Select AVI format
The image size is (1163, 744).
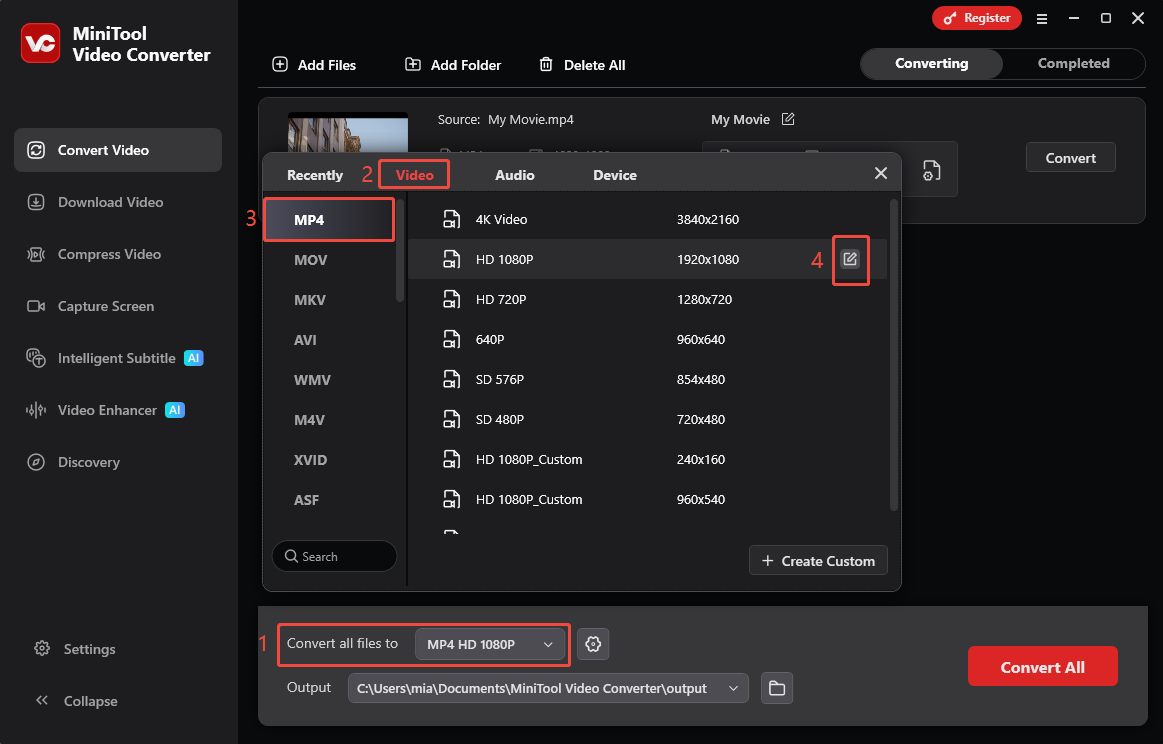point(329,340)
